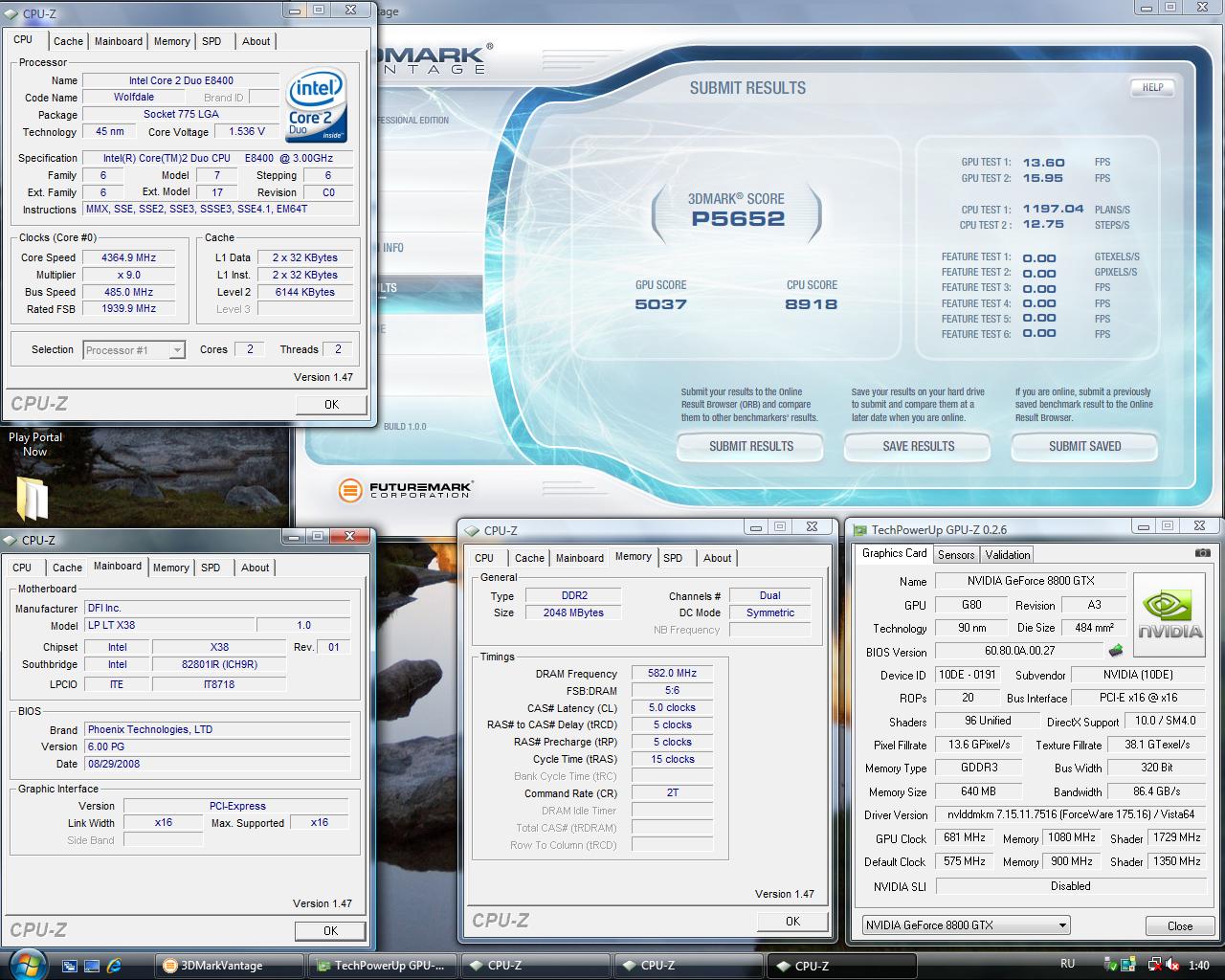
Task: Click the RU language indicator in taskbar
Action: click(x=1068, y=964)
